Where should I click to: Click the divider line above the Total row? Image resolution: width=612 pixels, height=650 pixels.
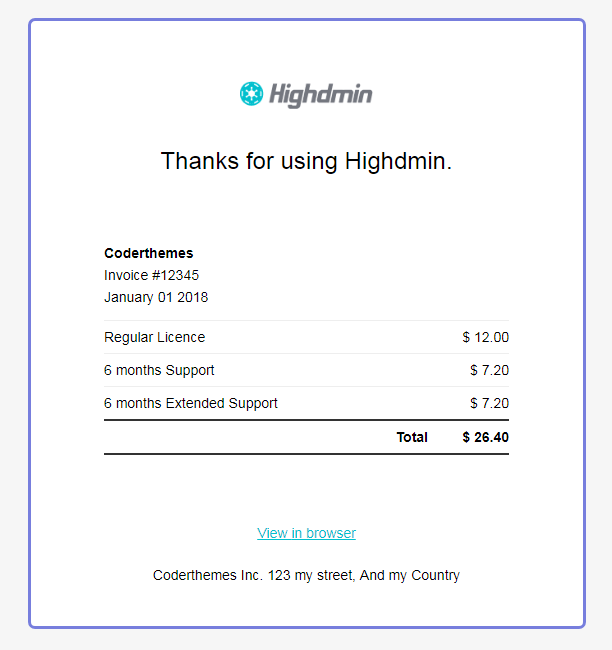(306, 420)
